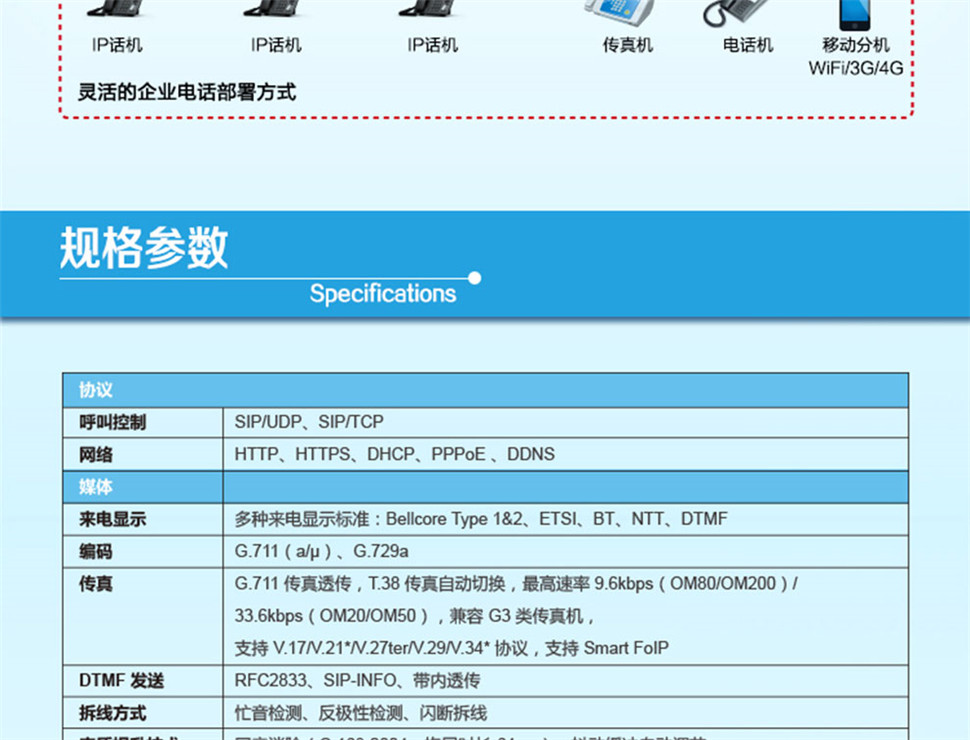Select the 协议 table section header
Screen dimensions: 970x740
(96, 390)
